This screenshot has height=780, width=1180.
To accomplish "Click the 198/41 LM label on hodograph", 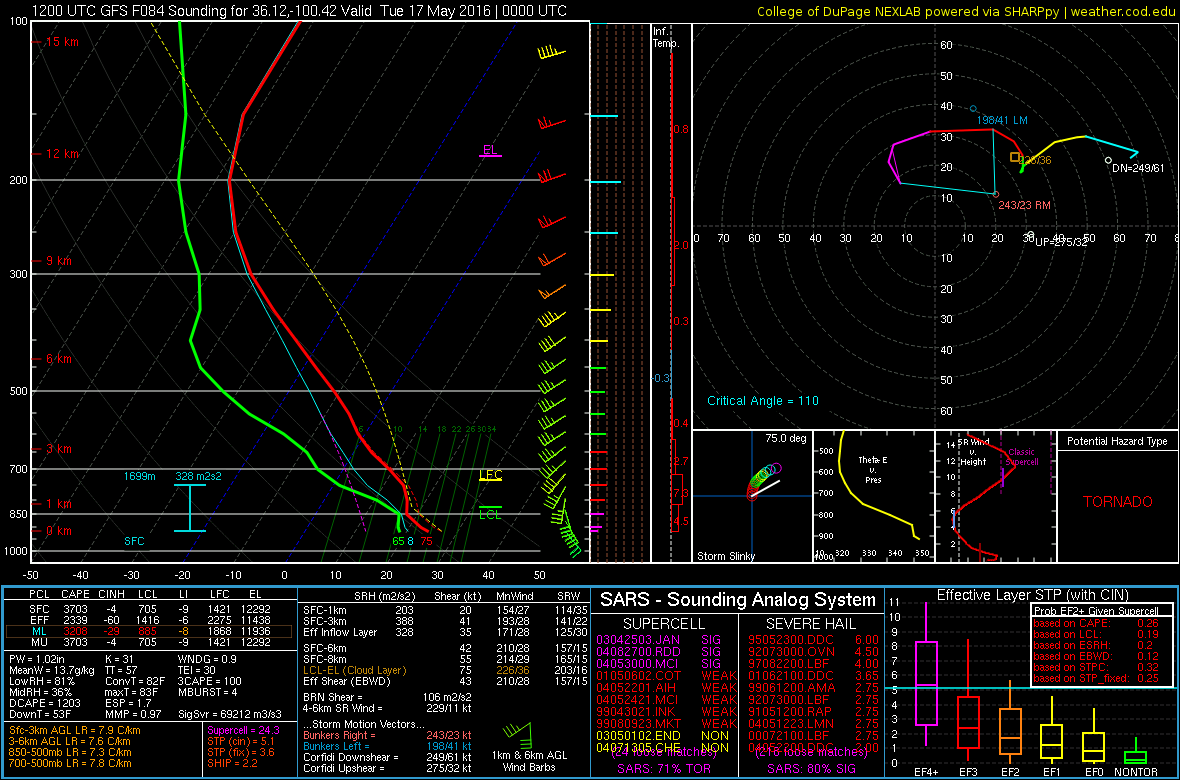I will click(1002, 120).
